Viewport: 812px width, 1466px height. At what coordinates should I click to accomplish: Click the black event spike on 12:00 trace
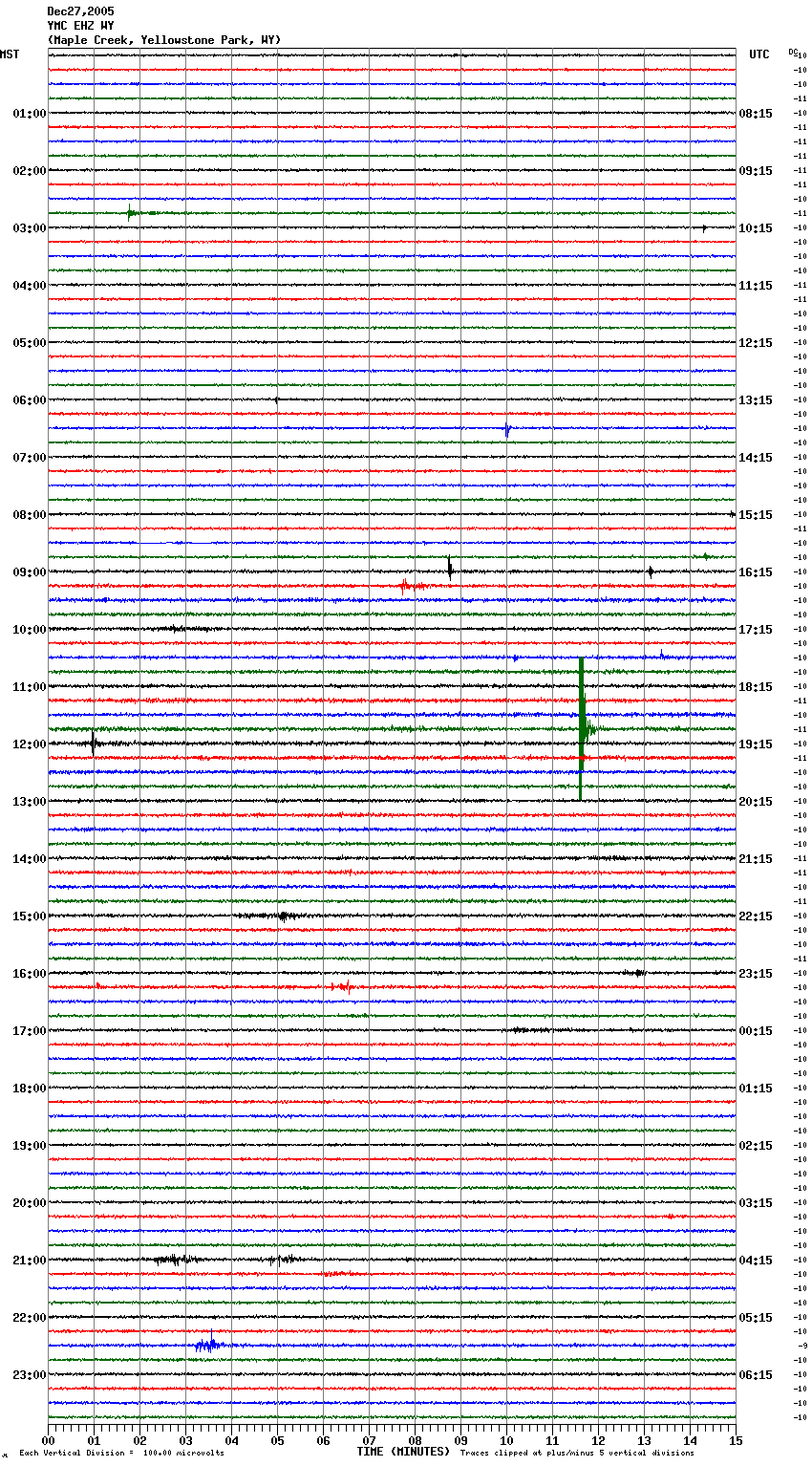[x=93, y=743]
